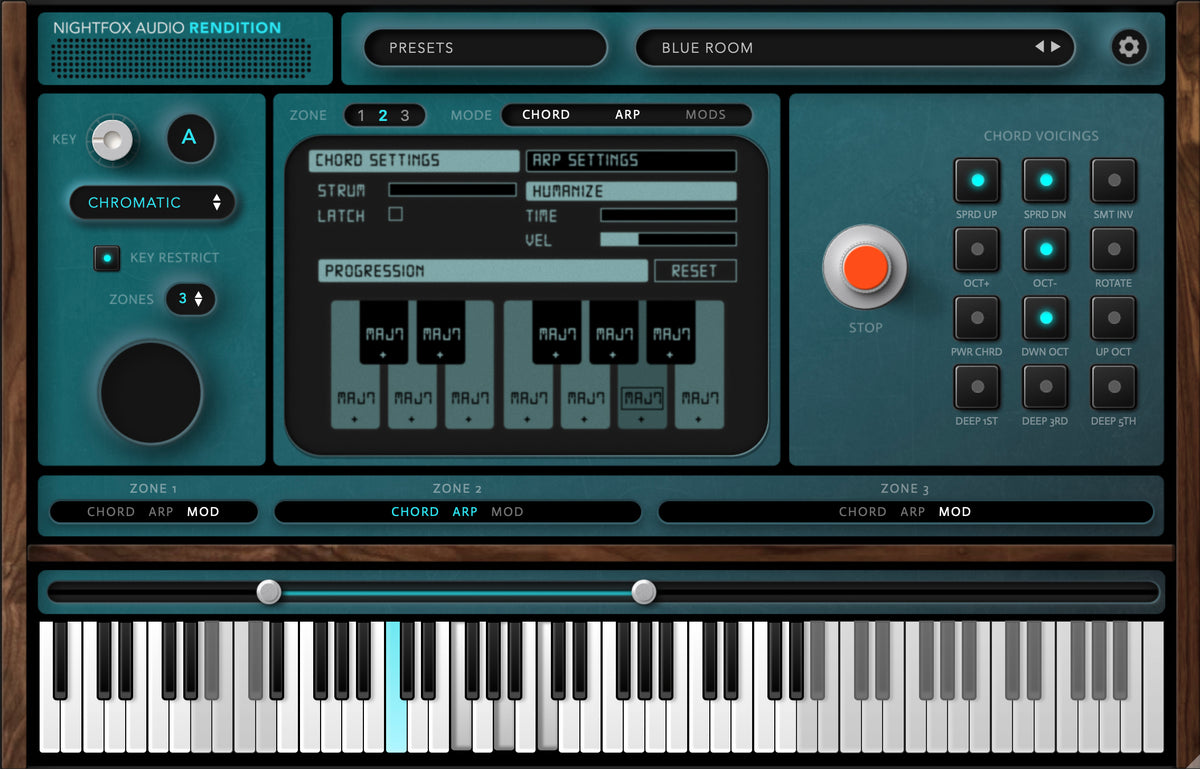Enable OCT+ voicing button
The height and width of the screenshot is (769, 1200).
pos(977,249)
